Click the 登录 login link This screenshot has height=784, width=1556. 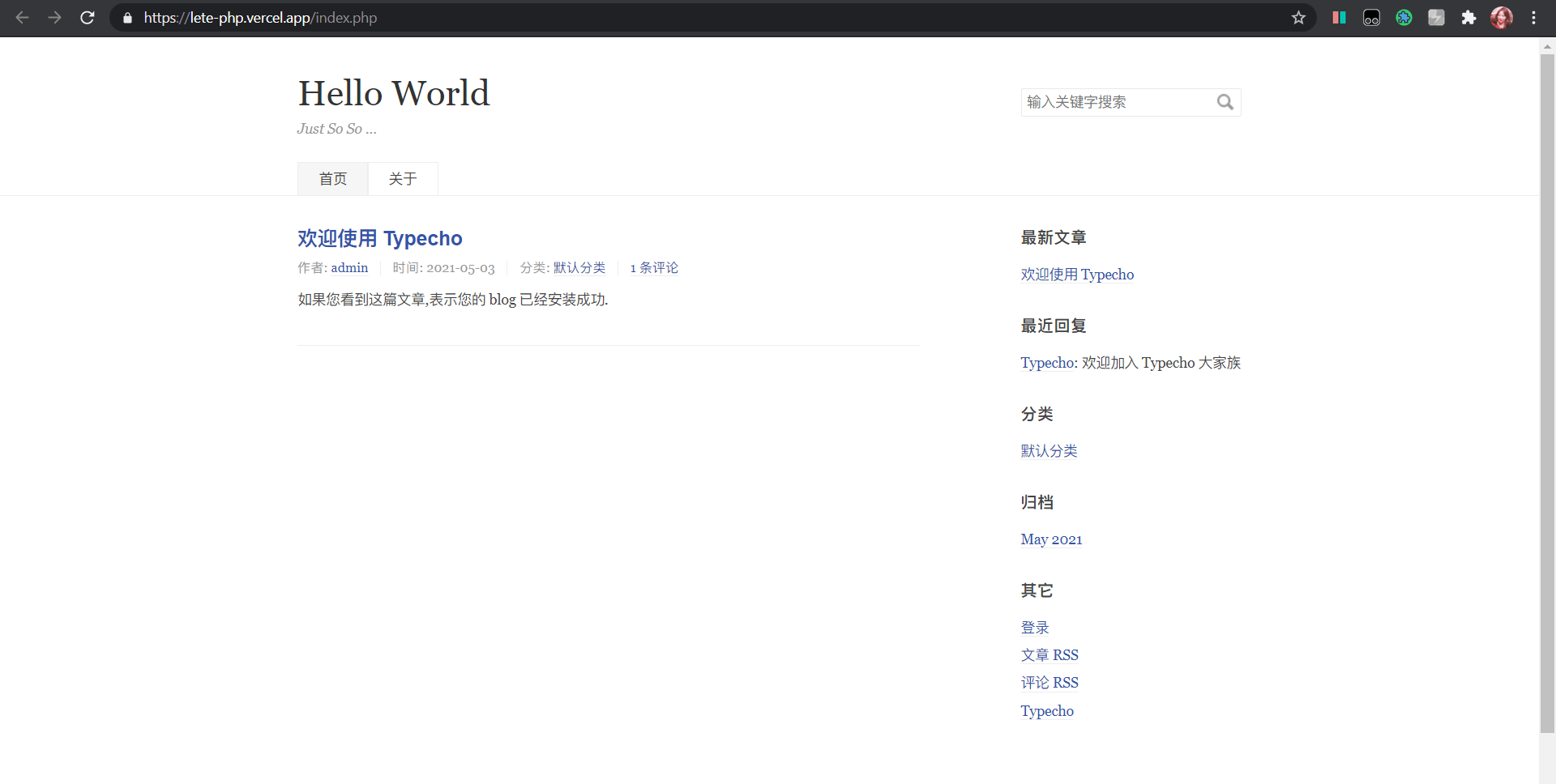(x=1035, y=628)
